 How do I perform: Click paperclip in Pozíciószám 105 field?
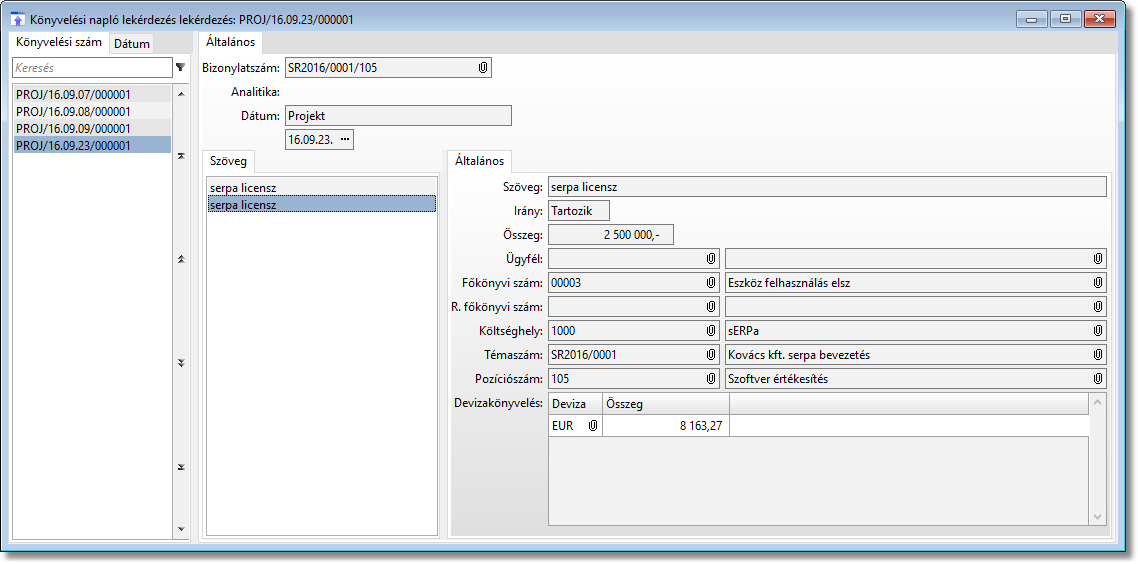[710, 379]
